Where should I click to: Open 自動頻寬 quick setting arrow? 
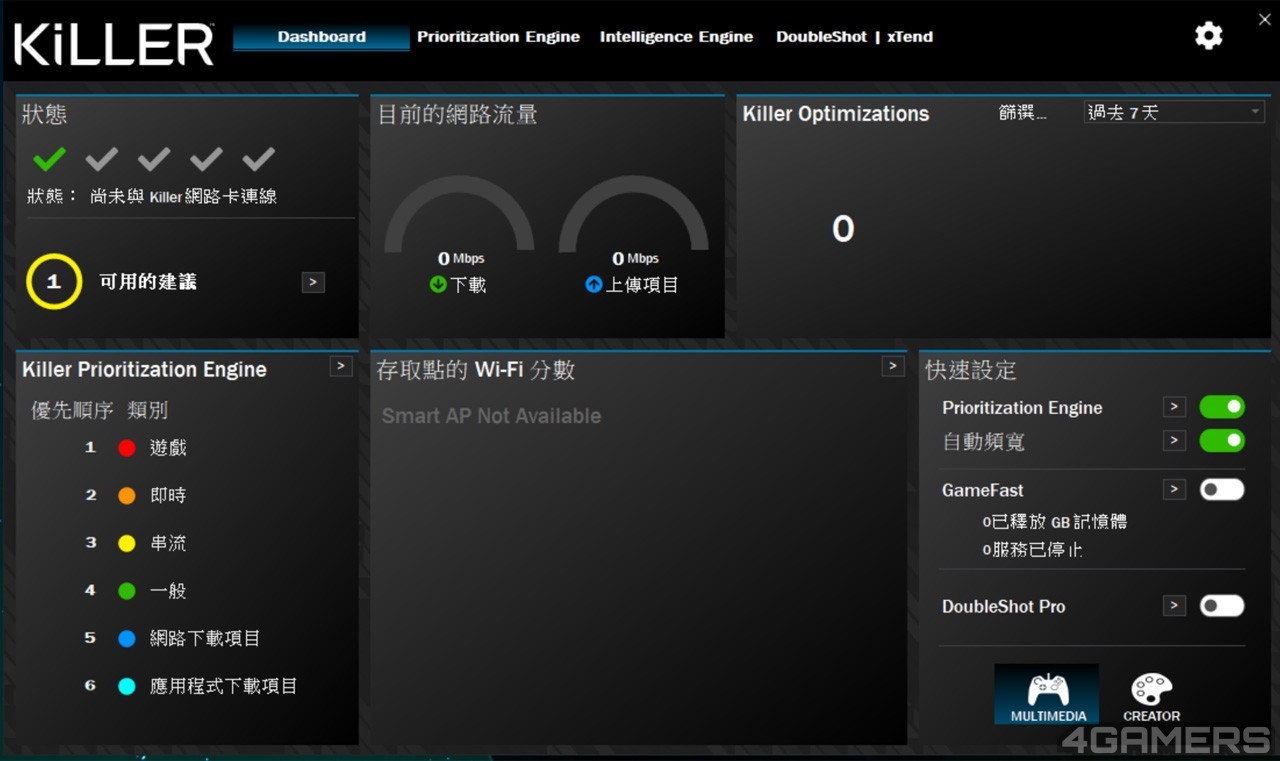click(1174, 440)
